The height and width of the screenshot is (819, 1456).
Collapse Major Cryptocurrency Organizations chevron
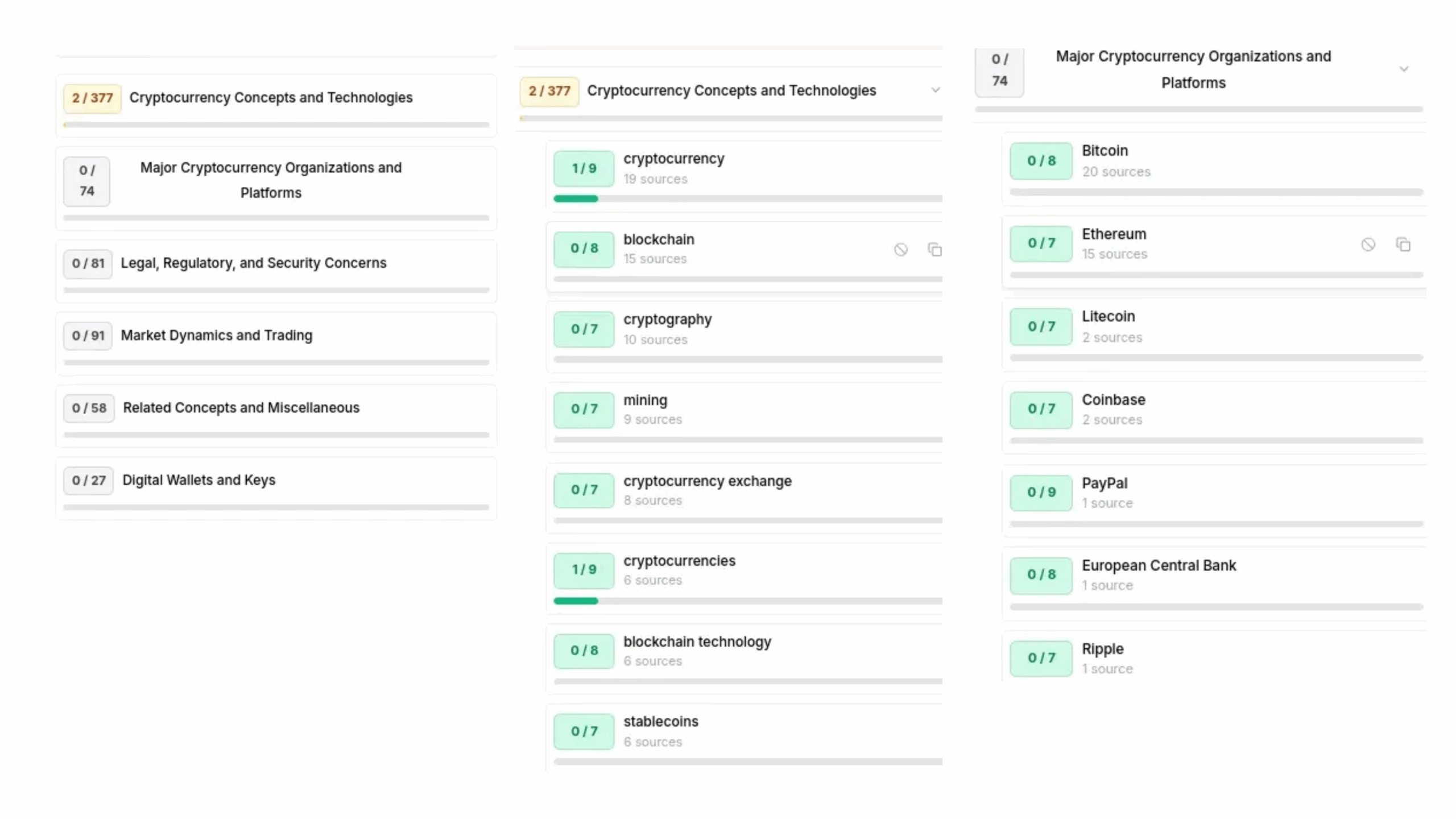tap(1404, 69)
